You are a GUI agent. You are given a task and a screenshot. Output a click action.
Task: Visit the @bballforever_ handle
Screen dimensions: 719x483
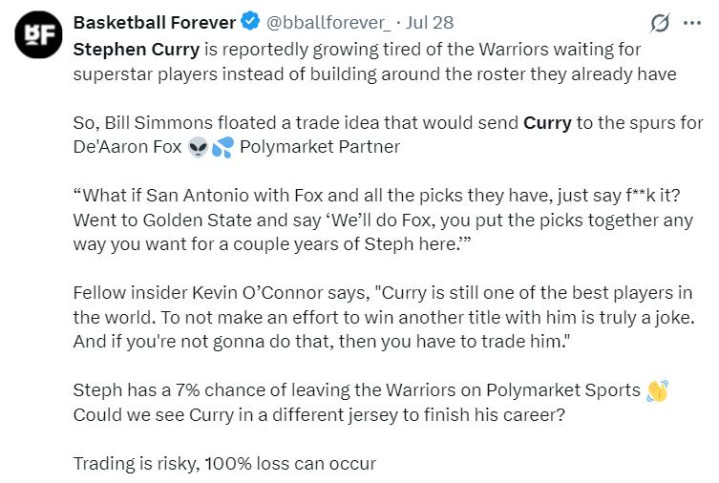pyautogui.click(x=328, y=22)
